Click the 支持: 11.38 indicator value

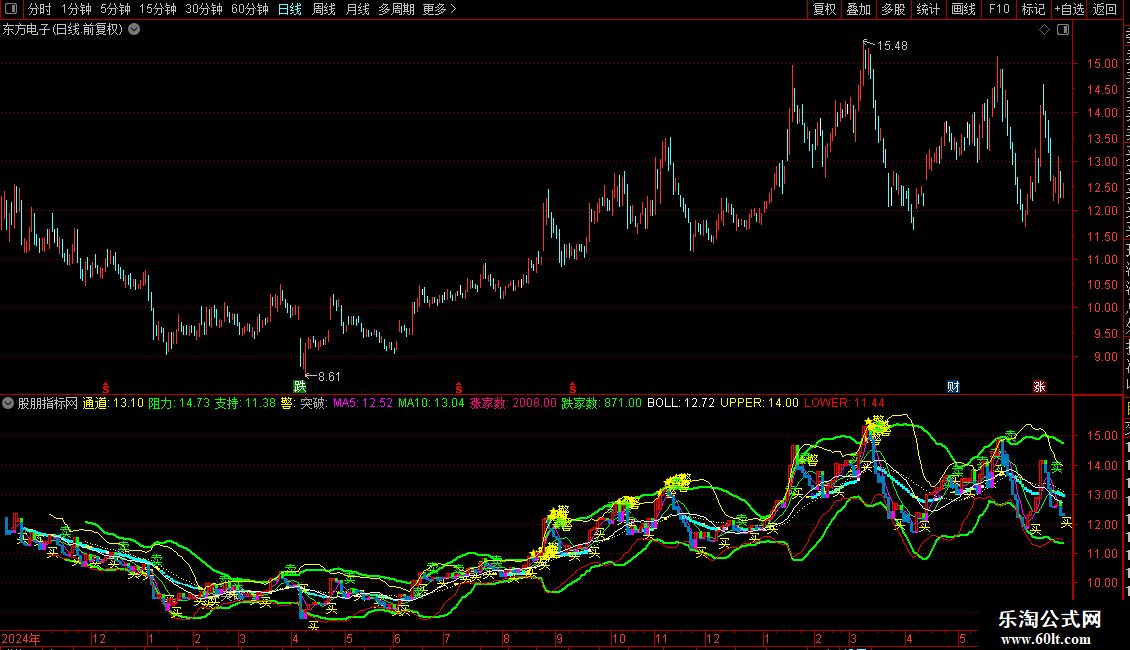(245, 403)
